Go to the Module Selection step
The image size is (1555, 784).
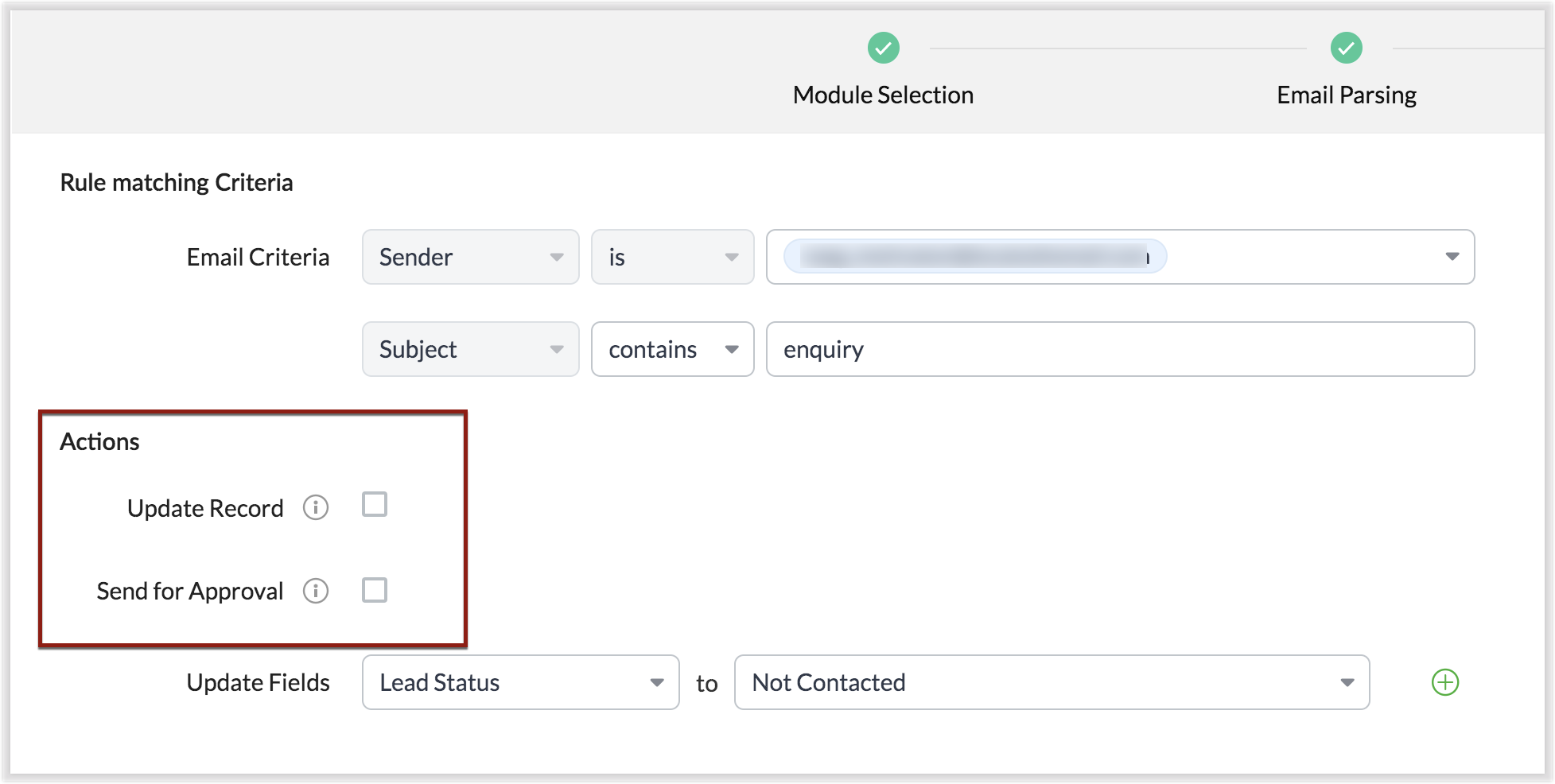(x=883, y=95)
